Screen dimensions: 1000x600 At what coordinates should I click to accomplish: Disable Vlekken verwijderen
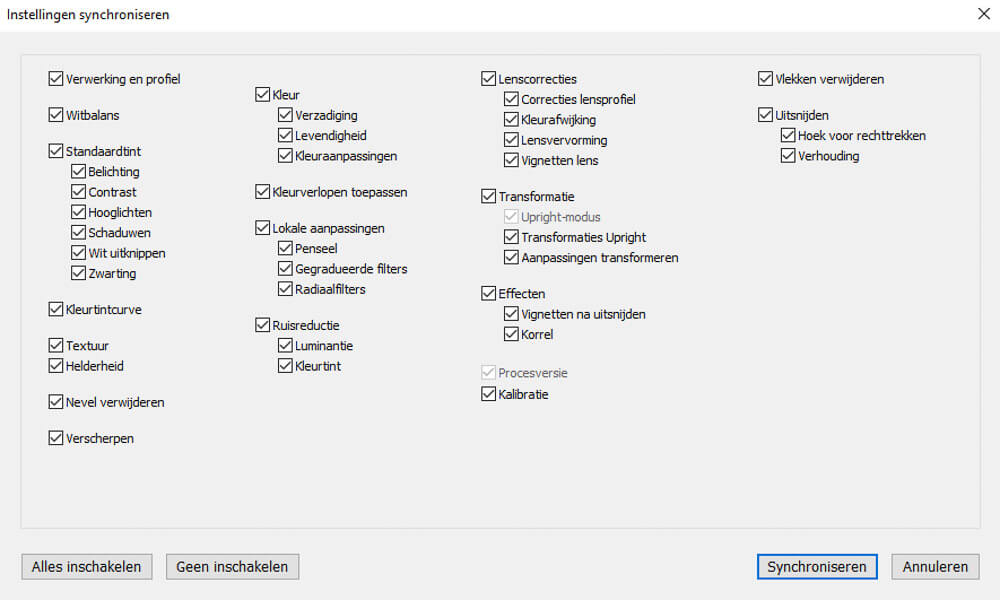pos(766,79)
